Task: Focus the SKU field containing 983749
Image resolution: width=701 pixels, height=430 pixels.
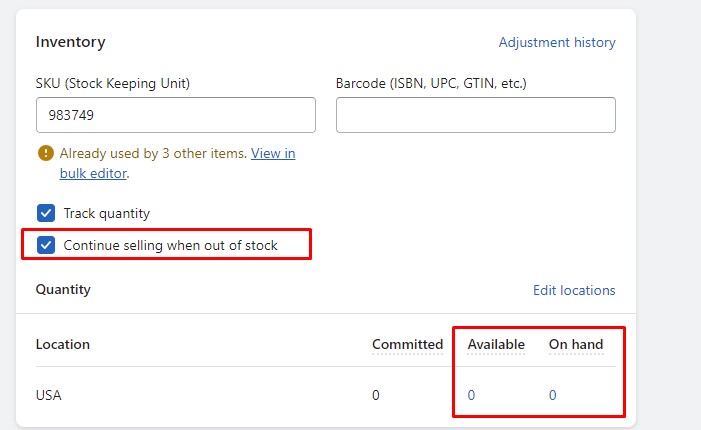Action: [x=175, y=115]
